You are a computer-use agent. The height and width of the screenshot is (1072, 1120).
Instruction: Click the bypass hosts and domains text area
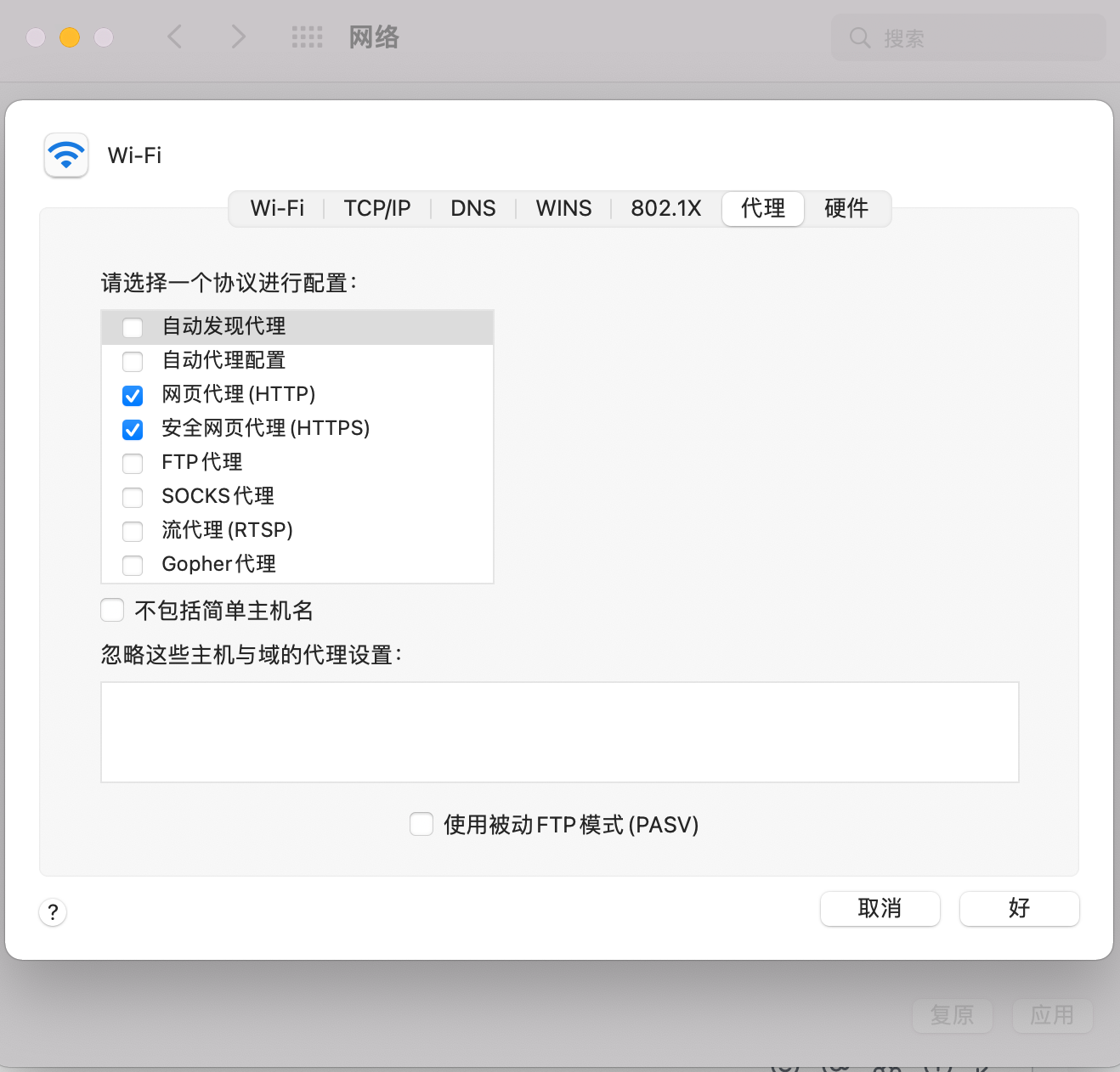click(560, 732)
